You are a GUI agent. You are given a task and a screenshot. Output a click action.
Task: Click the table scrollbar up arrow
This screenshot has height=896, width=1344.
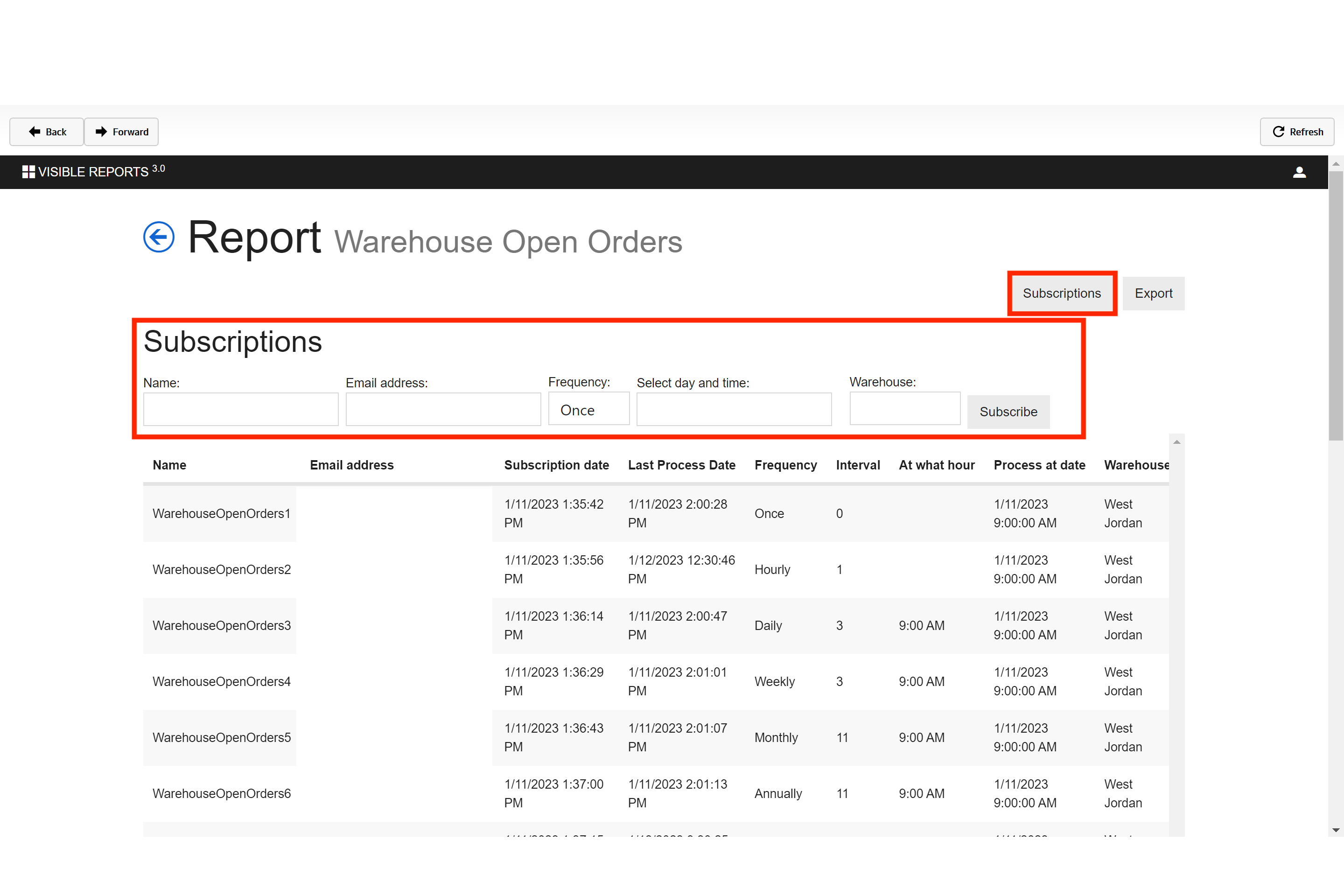click(1176, 442)
